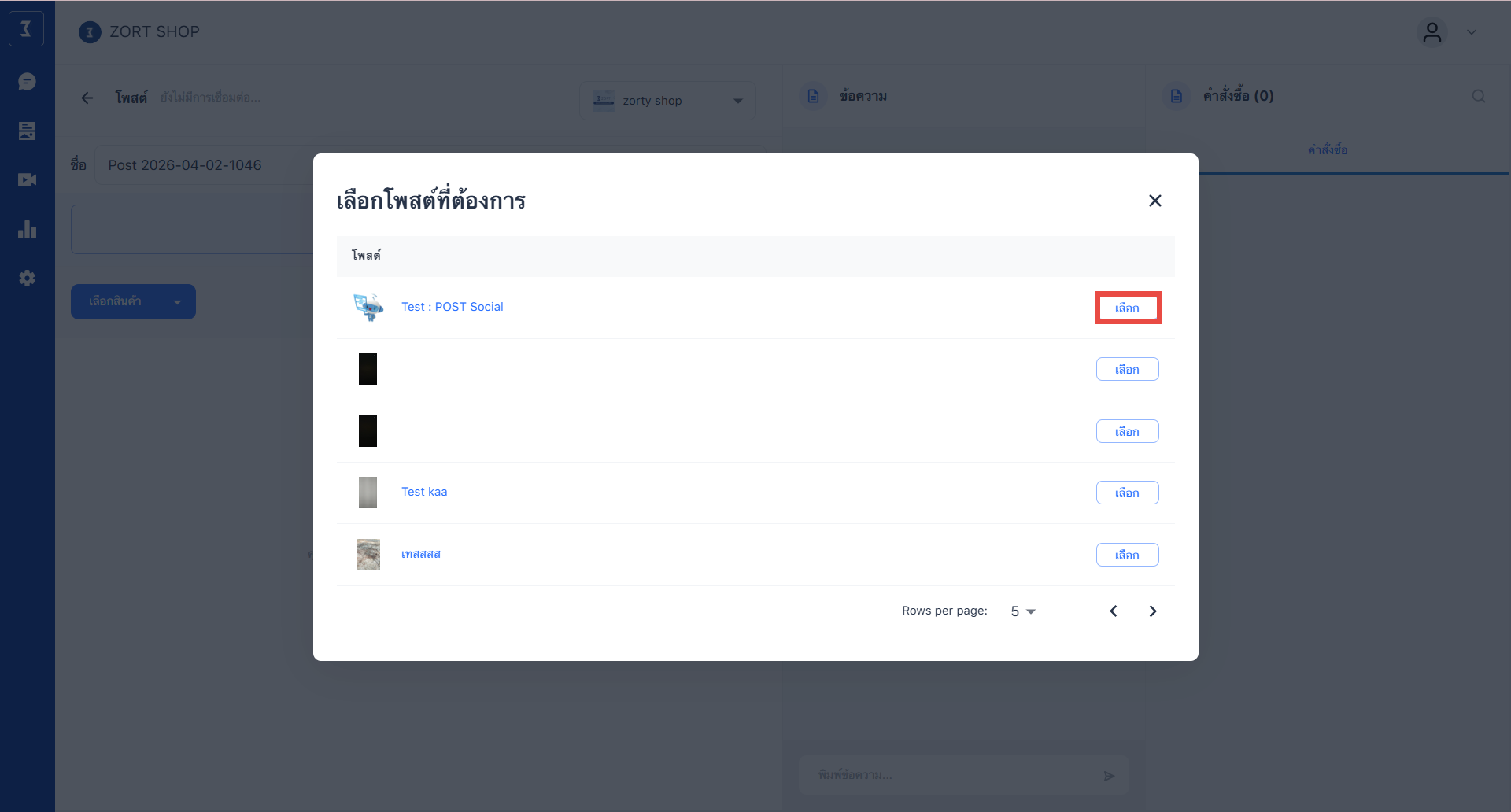
Task: Click the เทสสสส post link
Action: point(420,554)
